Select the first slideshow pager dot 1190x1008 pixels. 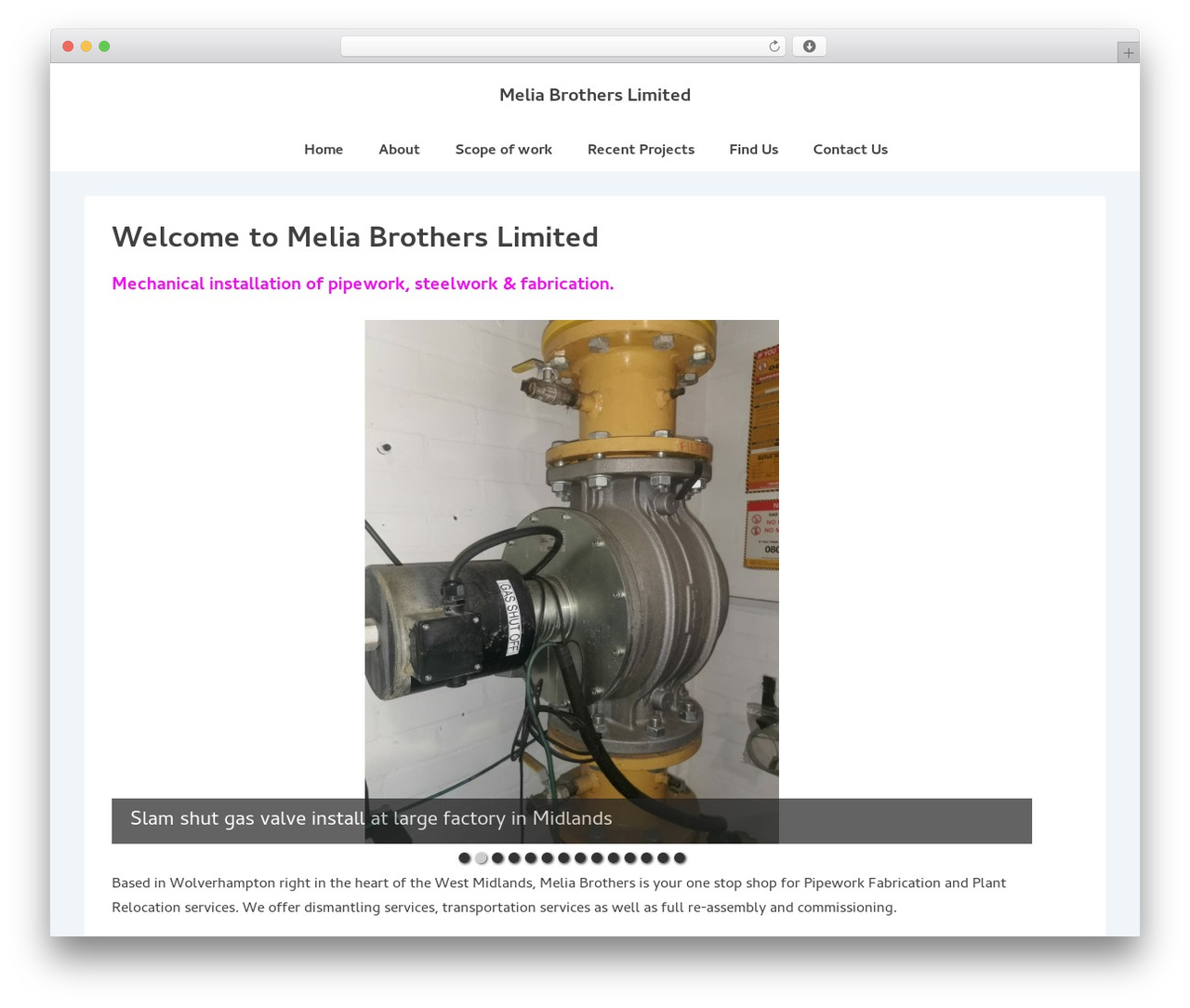click(x=465, y=858)
